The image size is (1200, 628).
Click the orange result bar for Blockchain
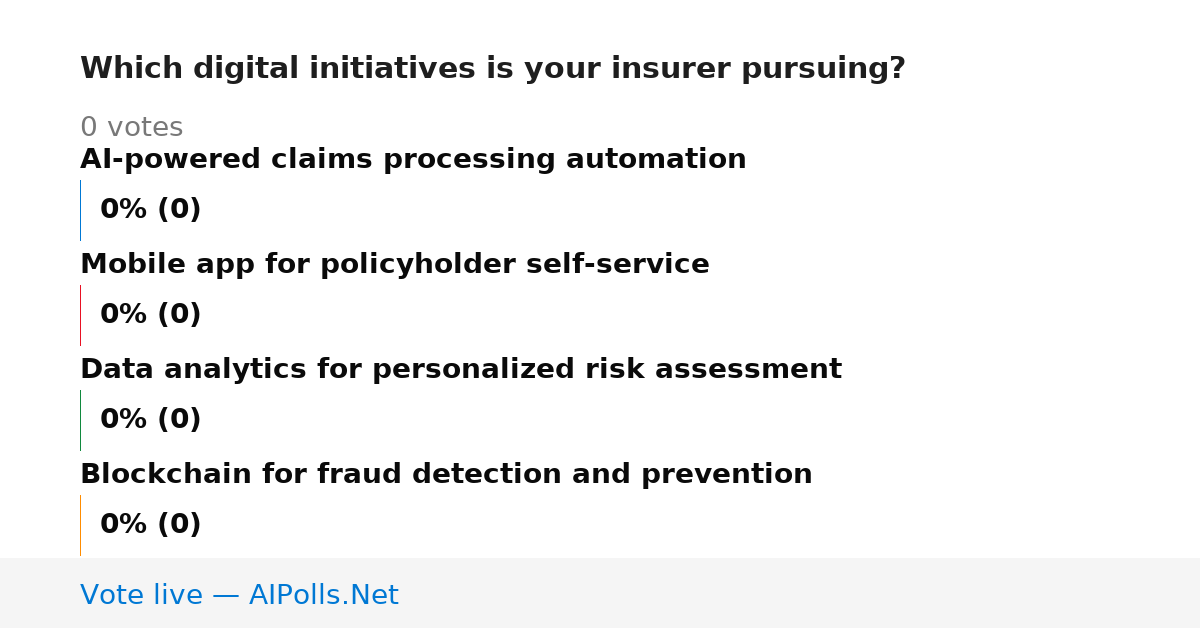coord(80,525)
